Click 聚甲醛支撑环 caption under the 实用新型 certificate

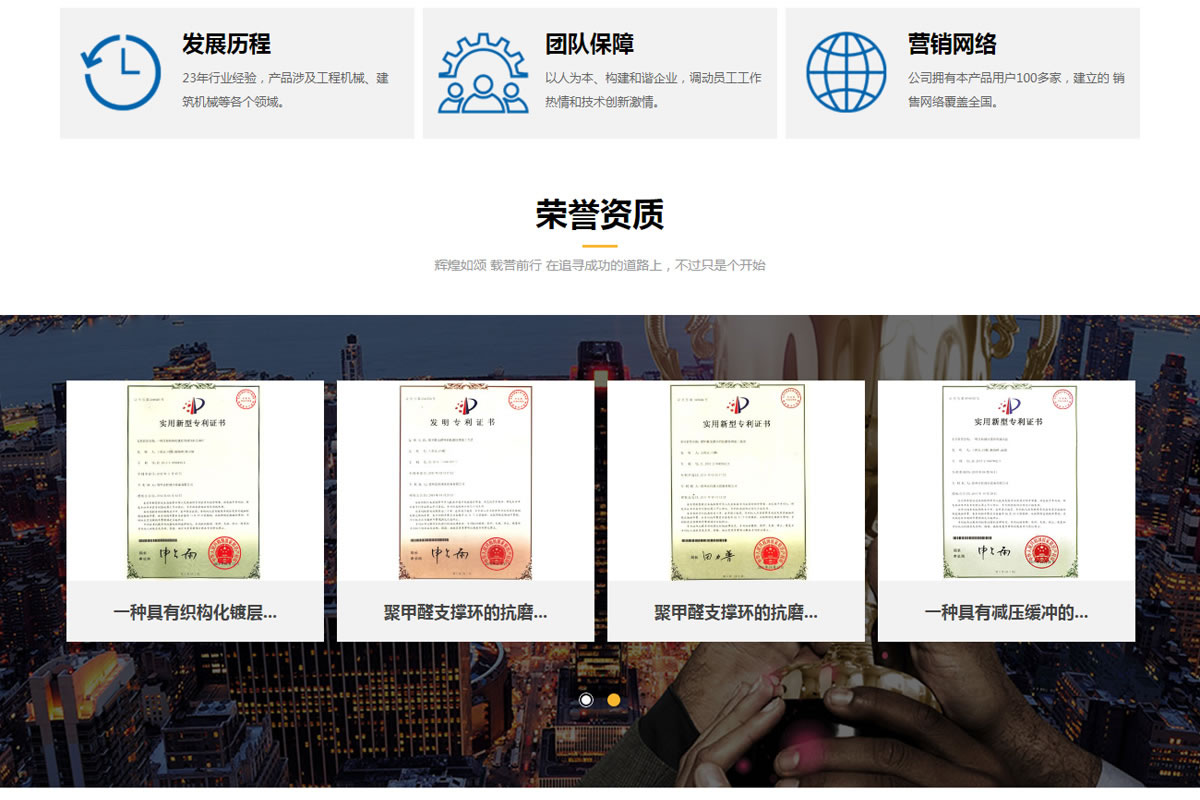(736, 612)
